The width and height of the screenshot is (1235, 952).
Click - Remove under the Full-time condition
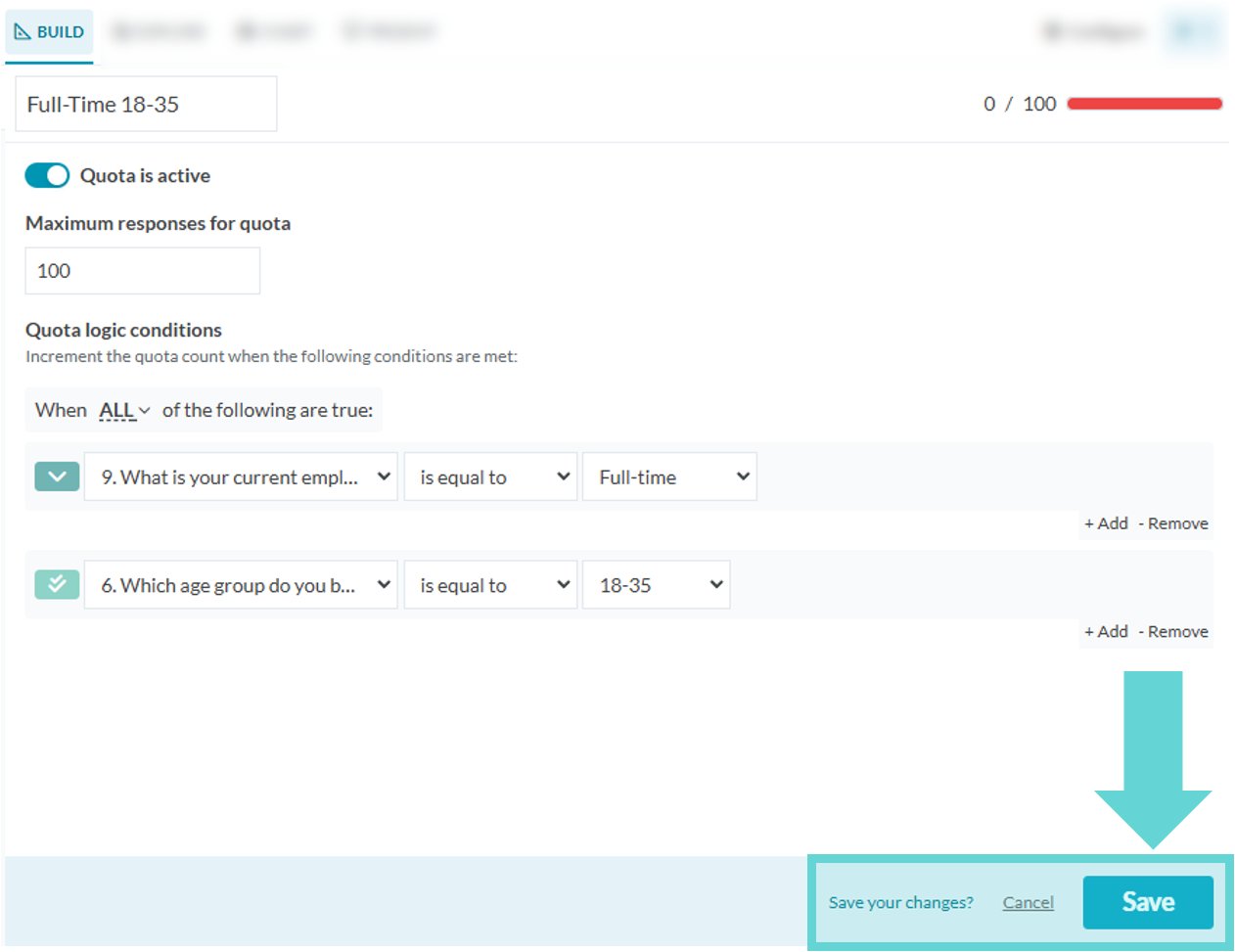[1173, 523]
